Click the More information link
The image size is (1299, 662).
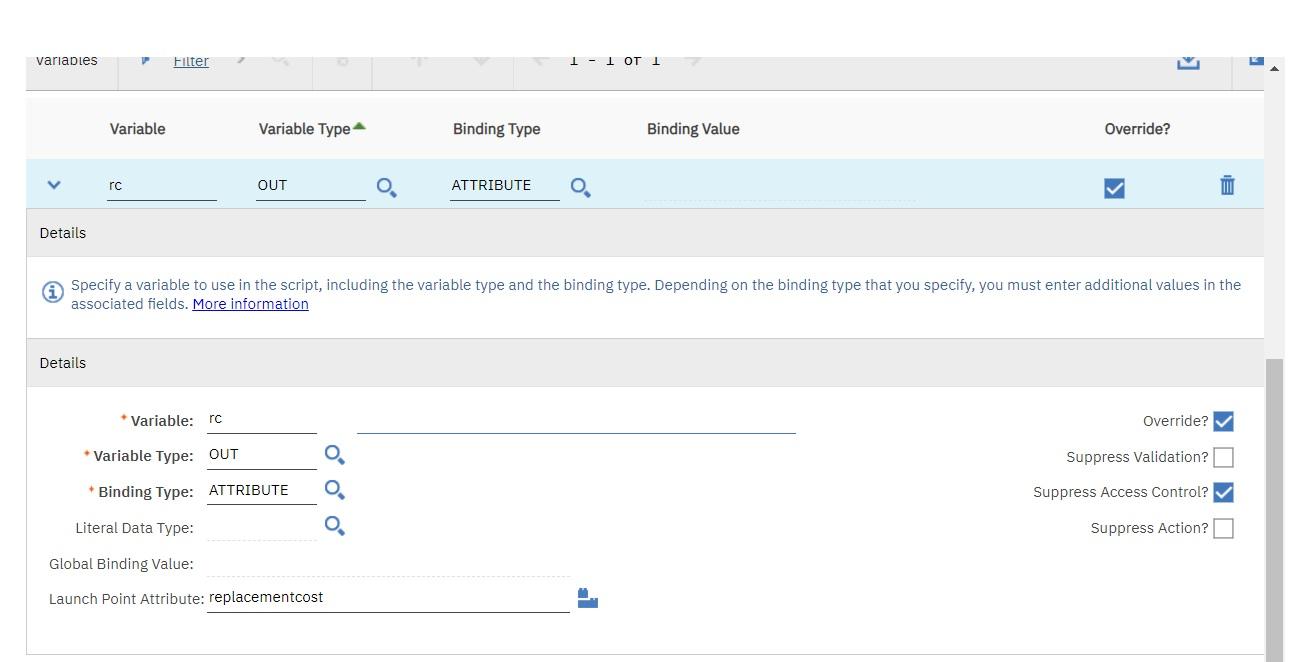(250, 304)
